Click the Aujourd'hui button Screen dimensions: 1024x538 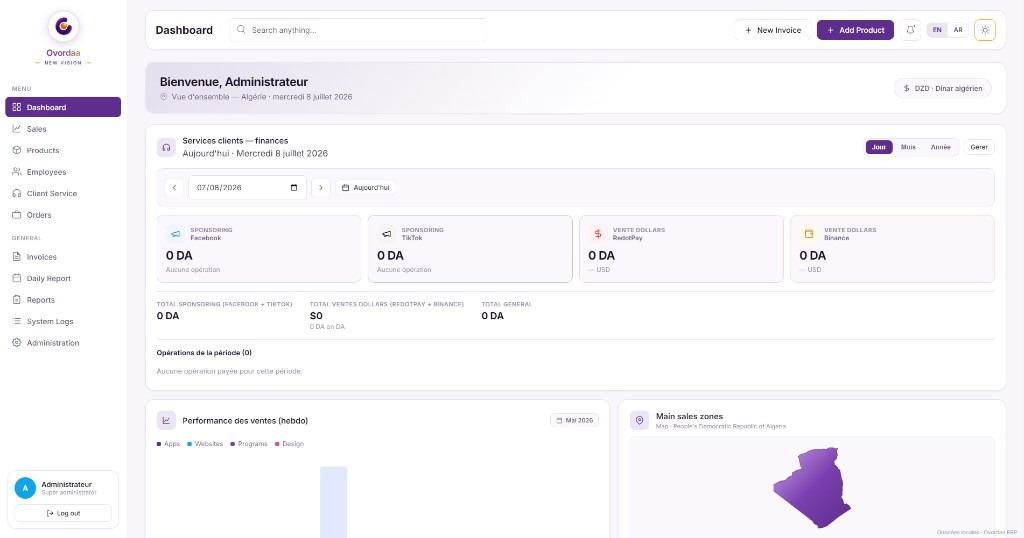point(366,187)
